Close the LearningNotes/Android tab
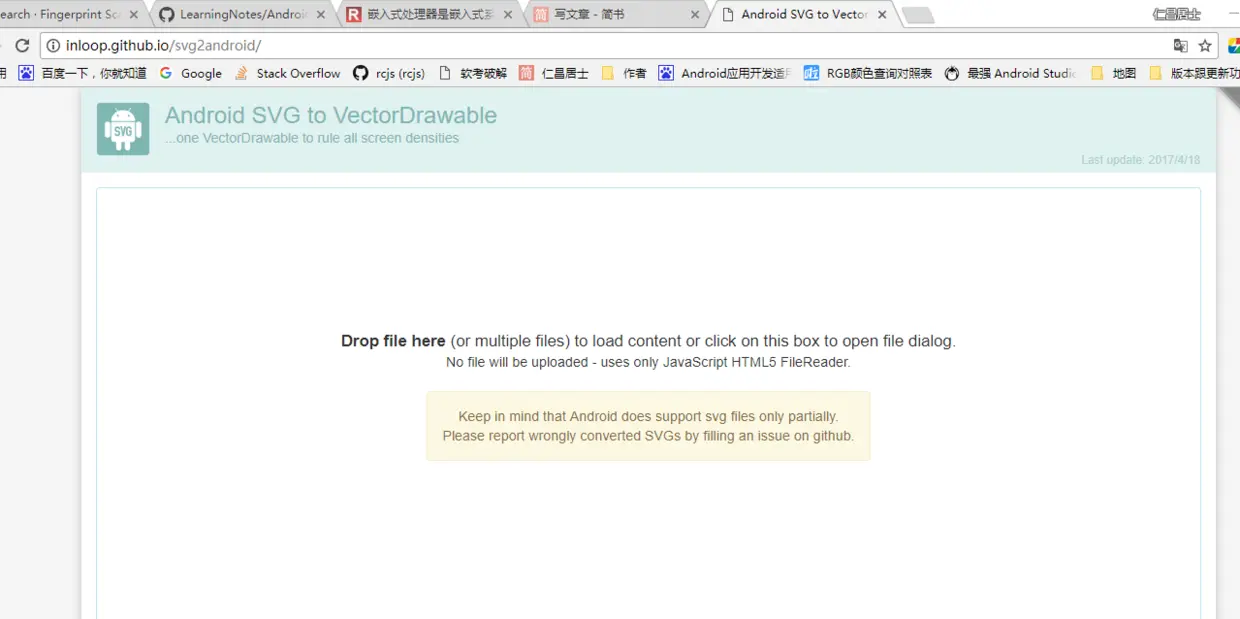Screen dimensions: 1240x619 point(320,15)
